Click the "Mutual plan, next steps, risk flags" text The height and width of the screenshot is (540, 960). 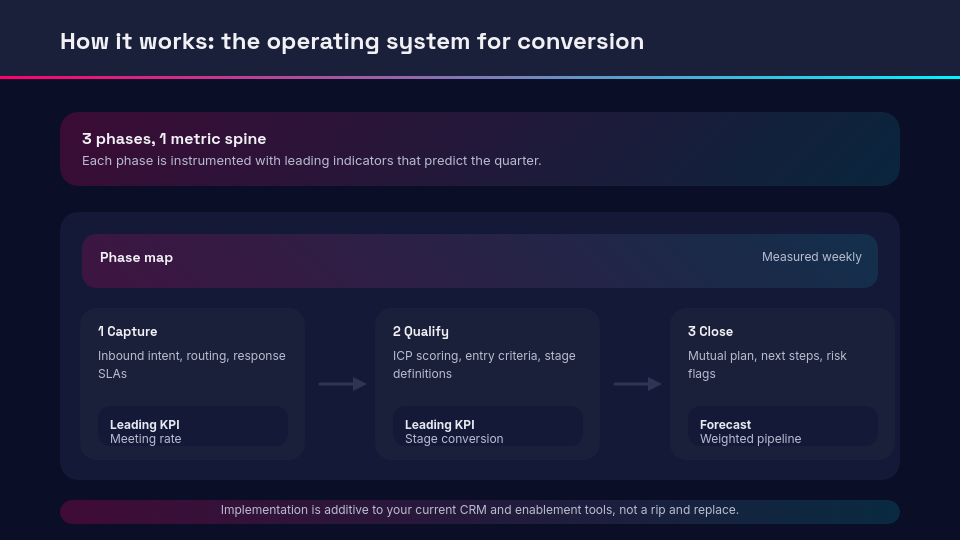(767, 364)
